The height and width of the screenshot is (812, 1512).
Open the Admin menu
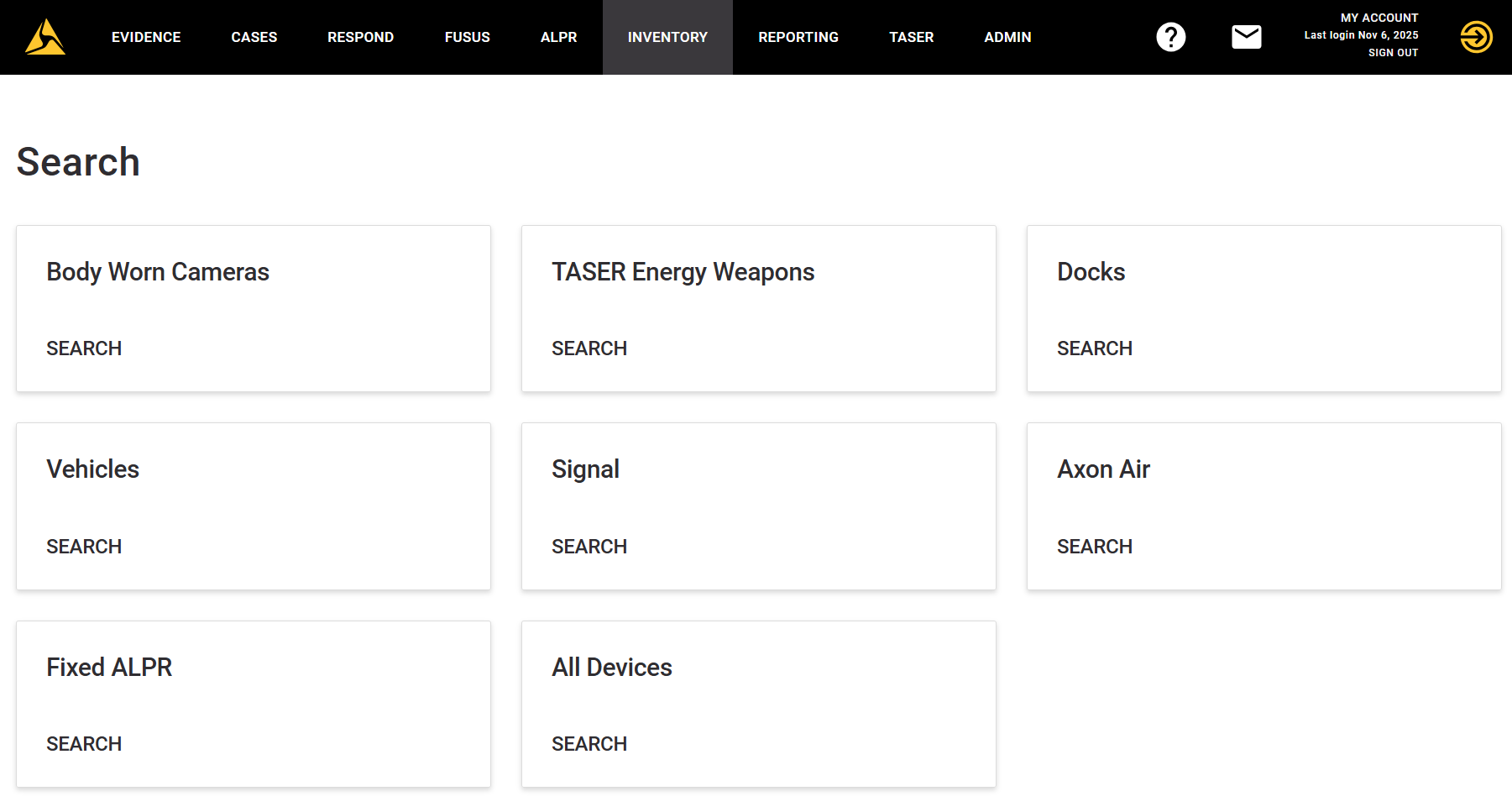1007,37
